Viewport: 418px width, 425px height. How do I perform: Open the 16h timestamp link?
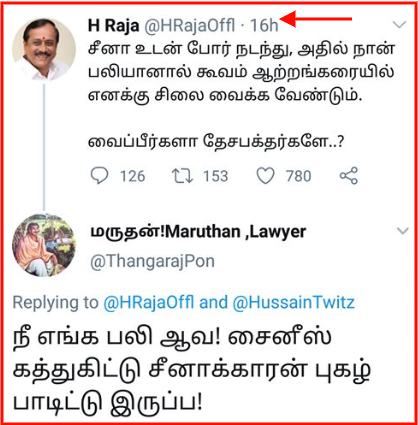click(x=264, y=25)
